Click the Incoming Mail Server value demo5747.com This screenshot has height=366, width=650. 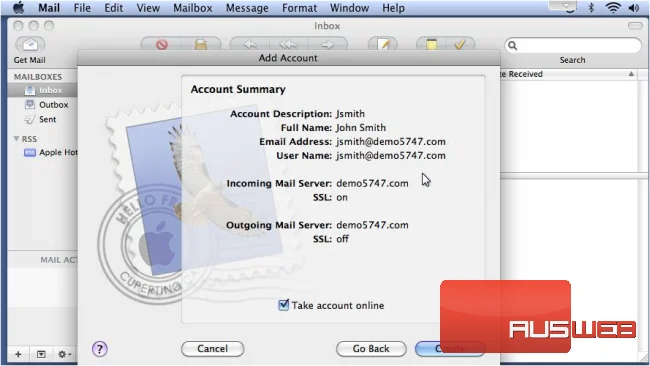[372, 183]
